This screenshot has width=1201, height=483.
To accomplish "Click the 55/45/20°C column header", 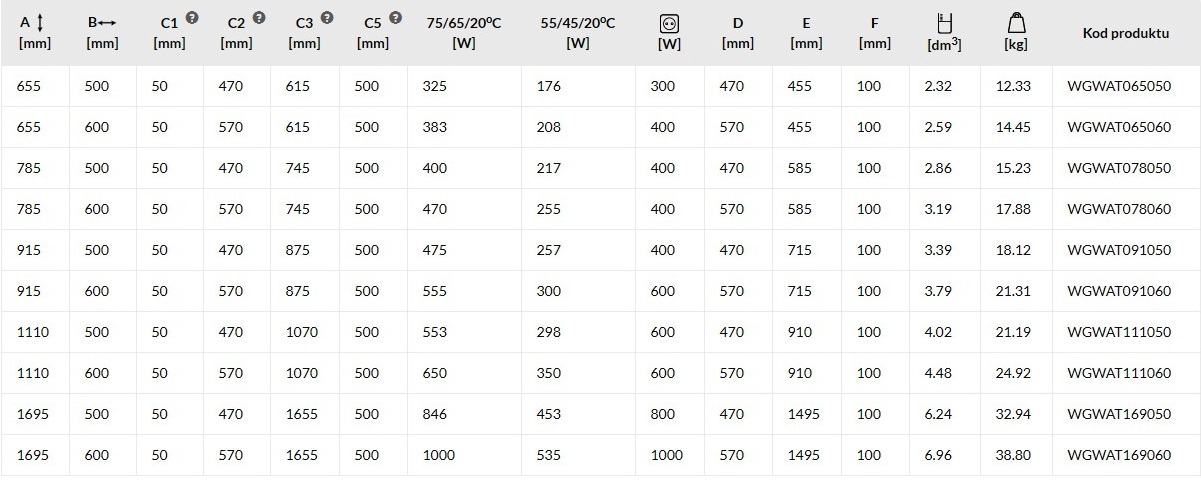I will [x=578, y=33].
